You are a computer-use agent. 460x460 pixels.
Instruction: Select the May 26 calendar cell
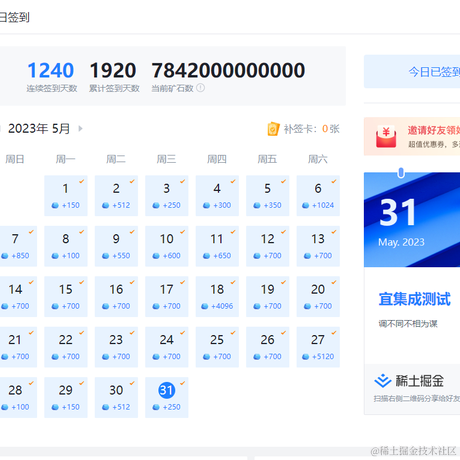[268, 347]
